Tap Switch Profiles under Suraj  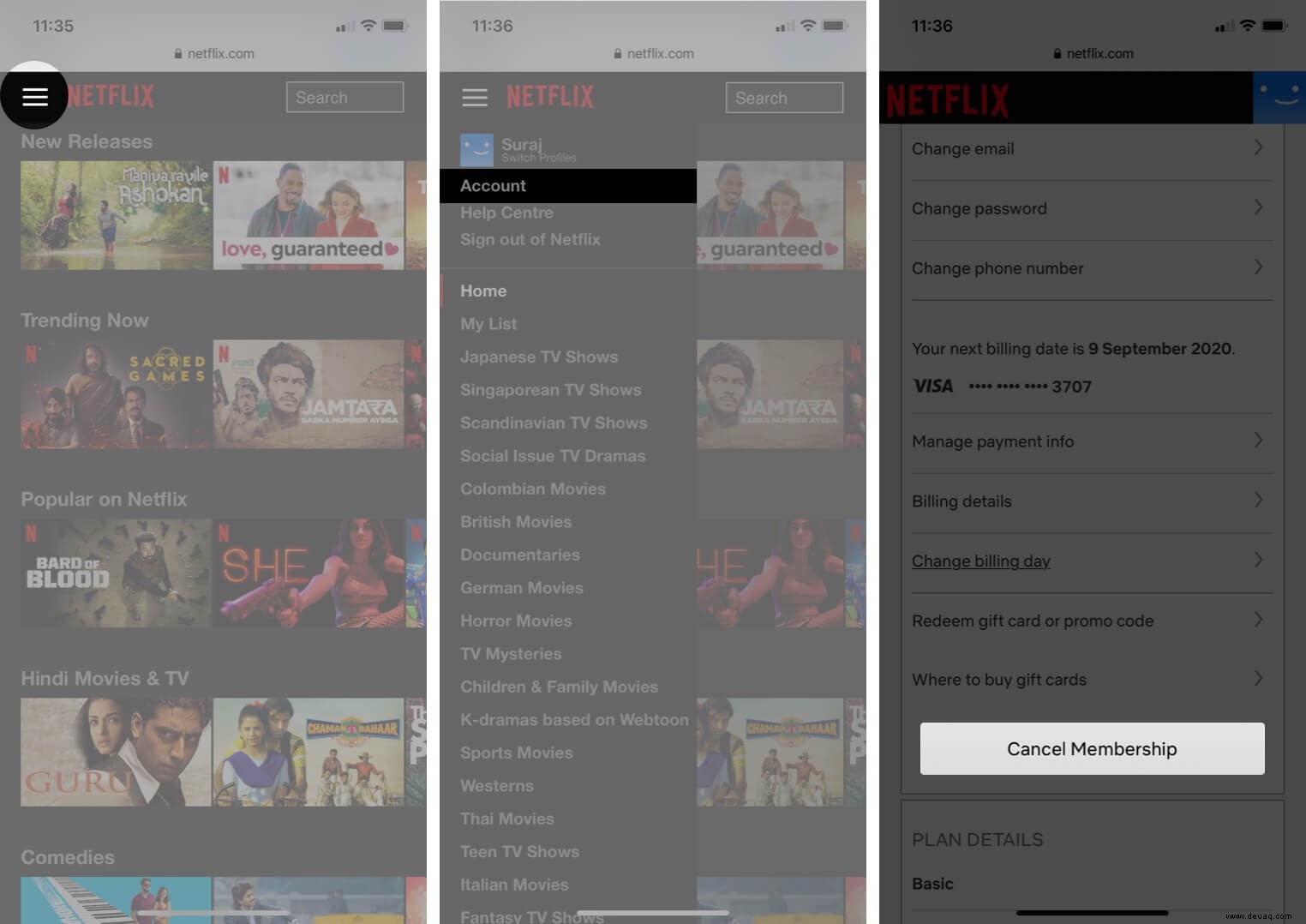coord(539,158)
